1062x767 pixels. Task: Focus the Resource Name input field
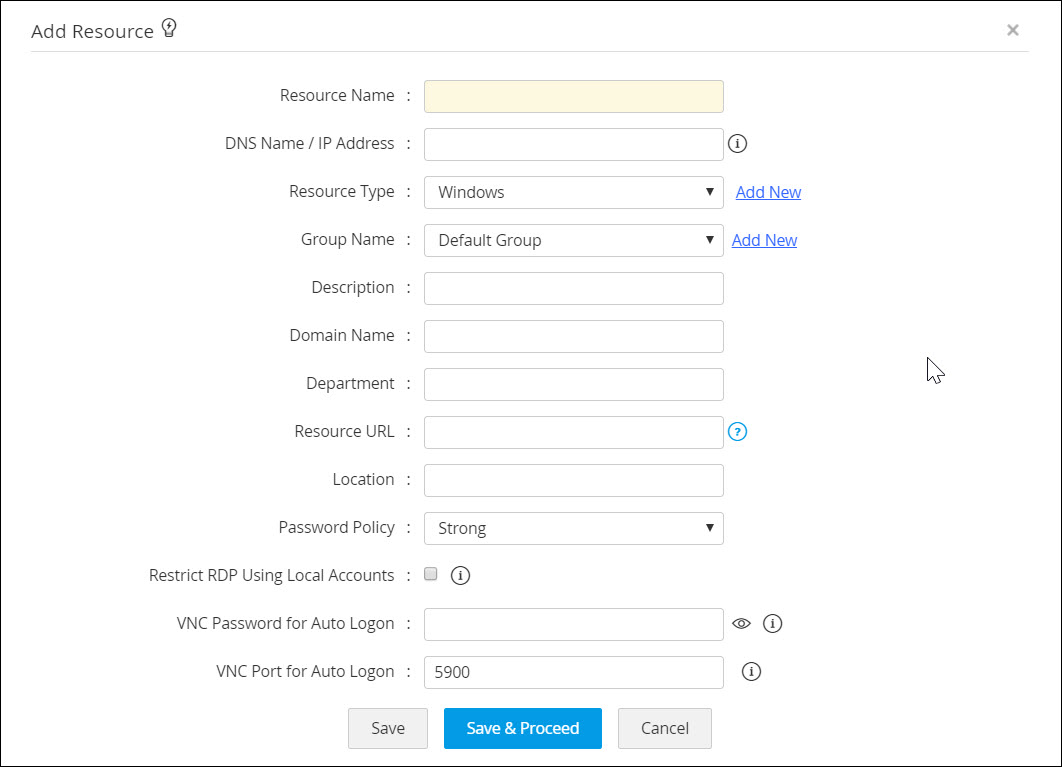click(573, 96)
